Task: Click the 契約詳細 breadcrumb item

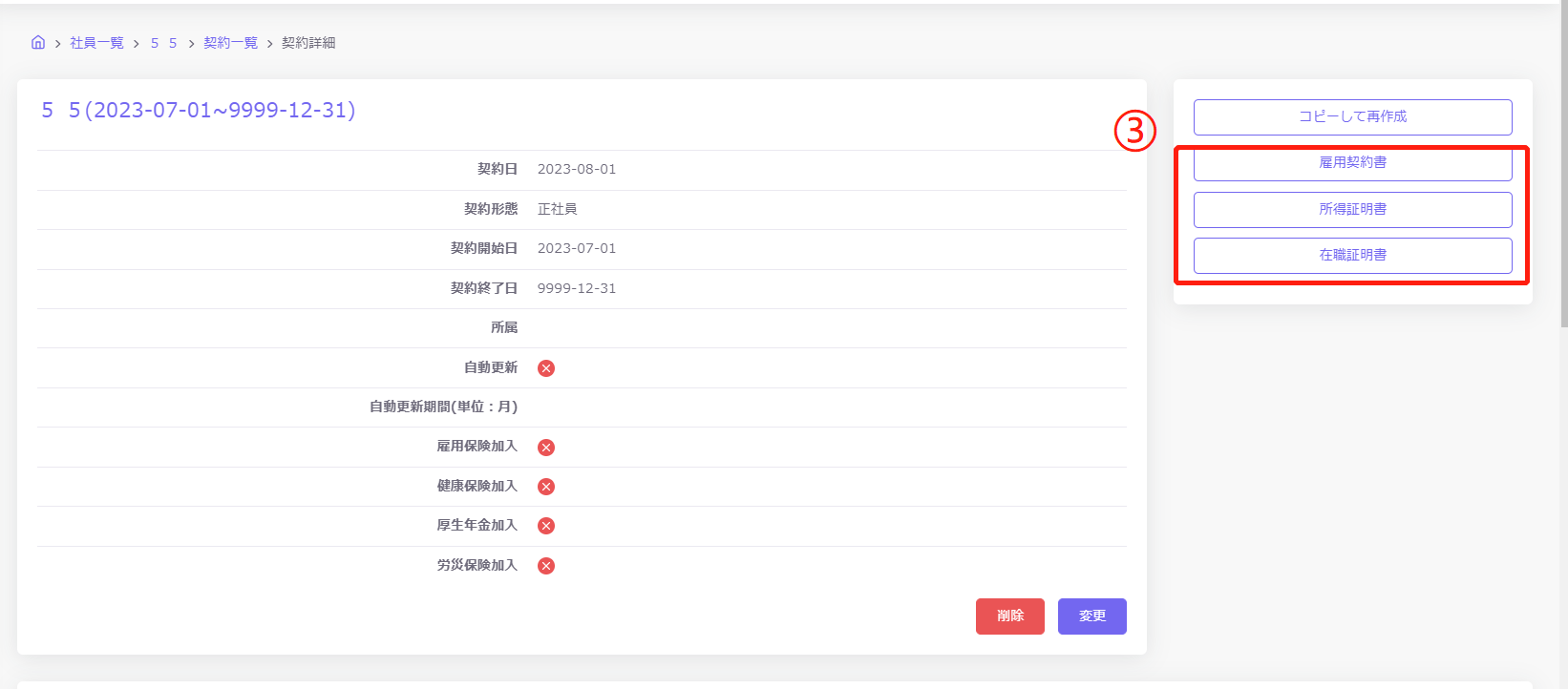Action: [308, 43]
